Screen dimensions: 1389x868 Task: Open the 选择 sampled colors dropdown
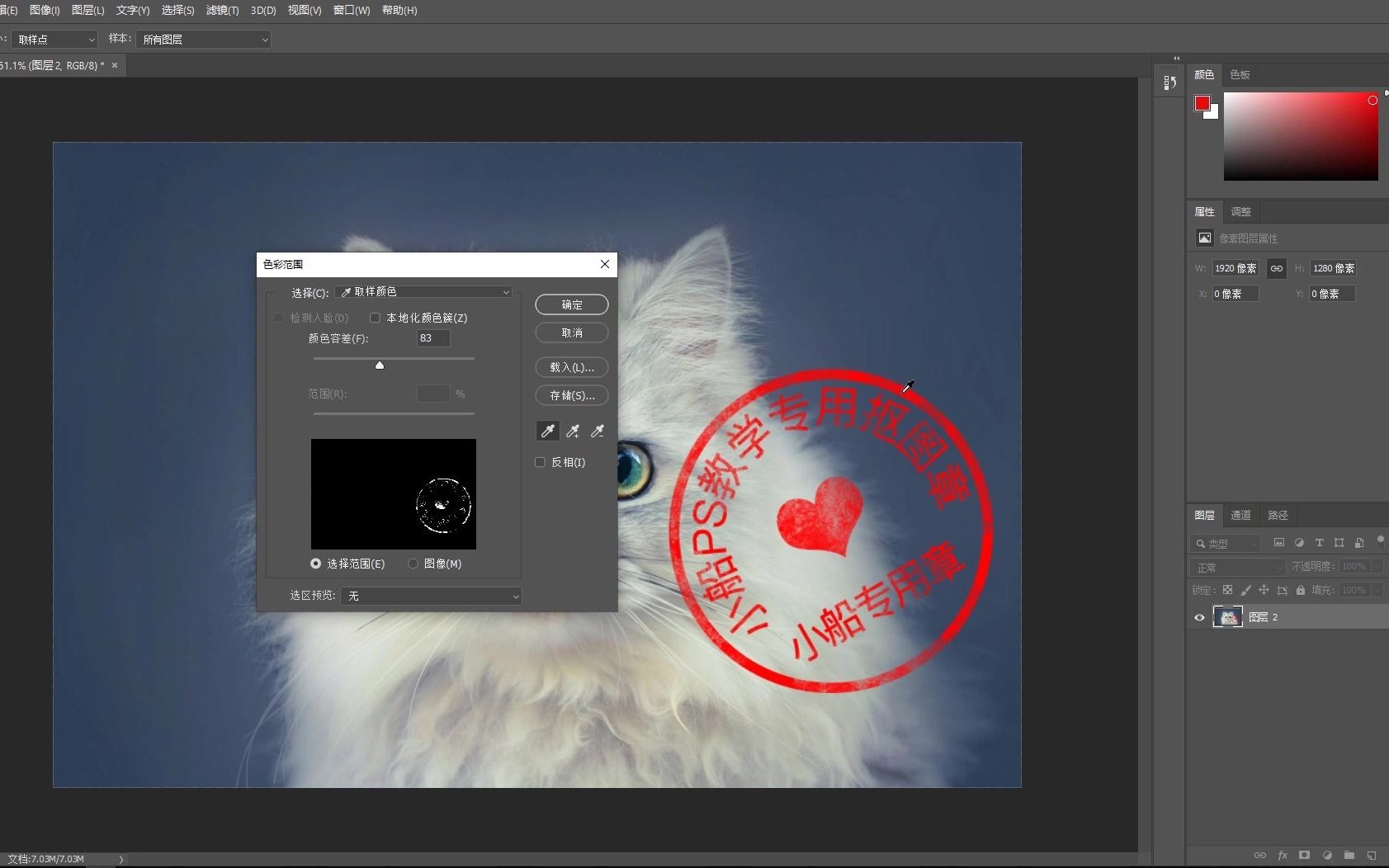[425, 292]
